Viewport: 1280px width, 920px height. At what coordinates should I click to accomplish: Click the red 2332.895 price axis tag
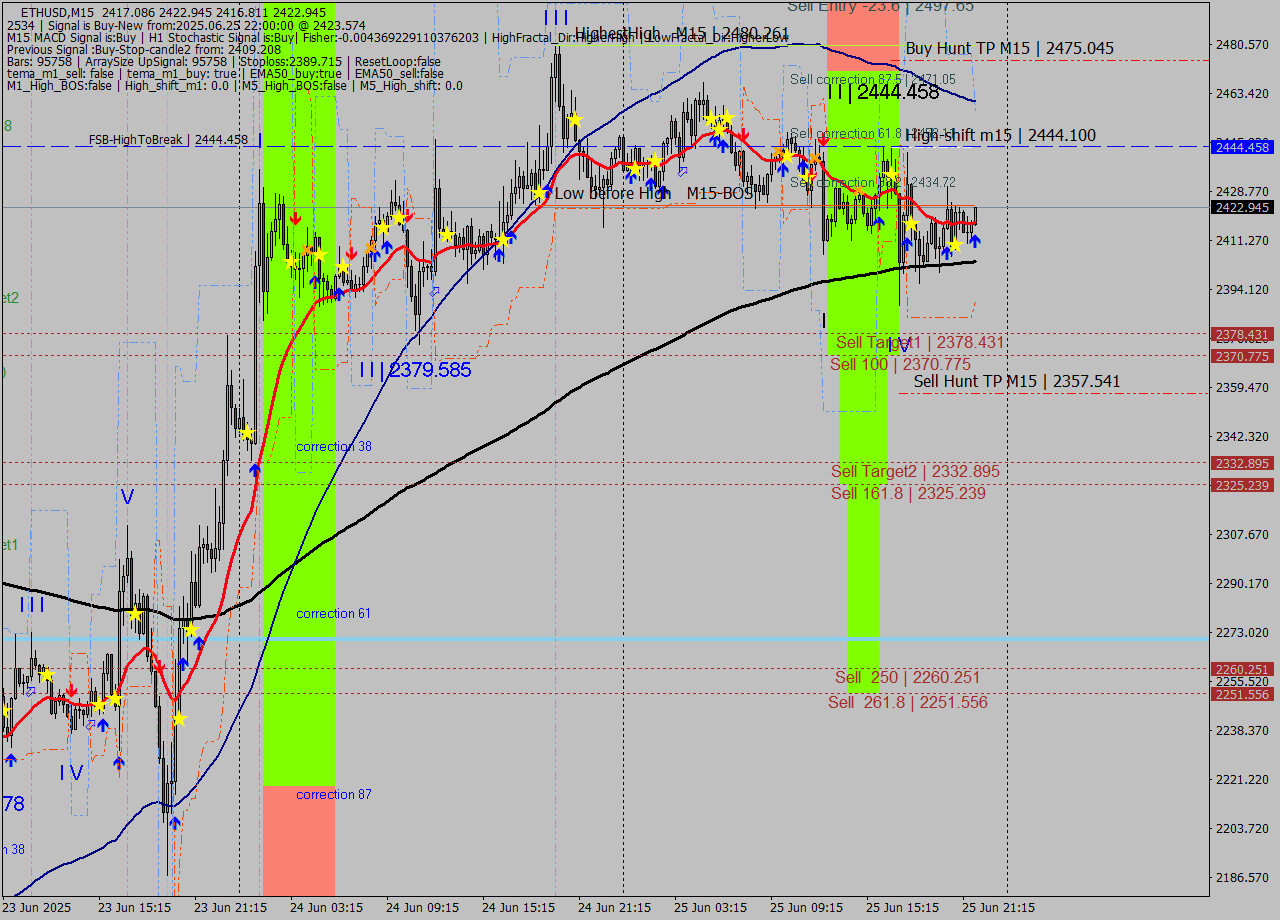click(1242, 463)
